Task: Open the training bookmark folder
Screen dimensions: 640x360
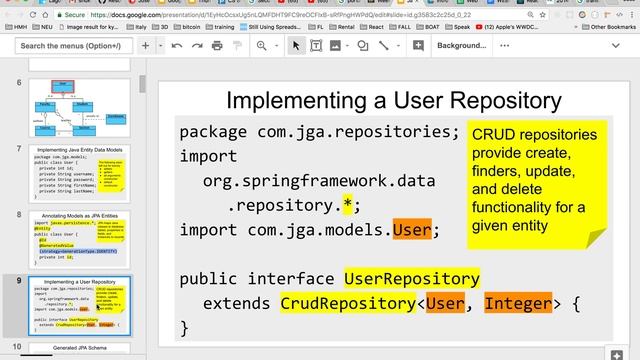Action: click(x=220, y=27)
